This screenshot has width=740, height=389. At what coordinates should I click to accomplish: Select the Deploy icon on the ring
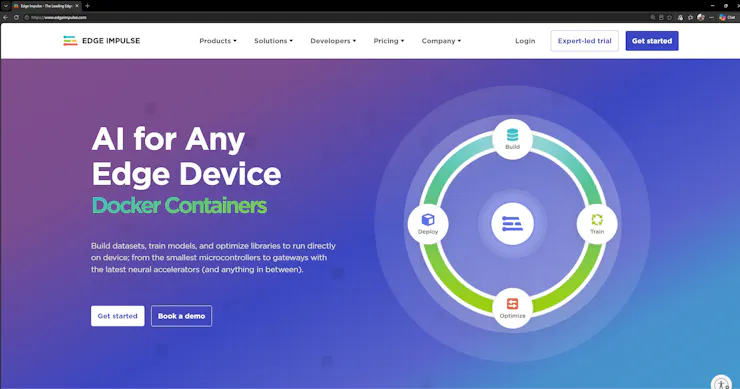pyautogui.click(x=428, y=224)
